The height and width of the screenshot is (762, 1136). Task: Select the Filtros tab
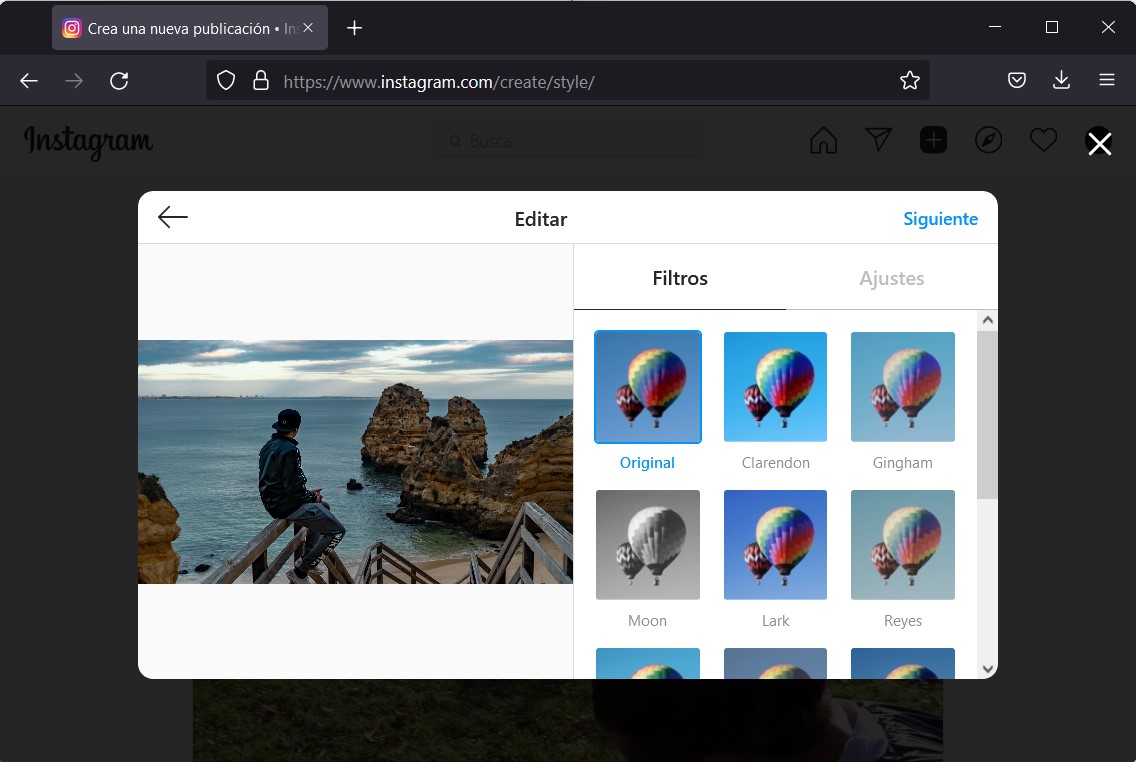(680, 279)
